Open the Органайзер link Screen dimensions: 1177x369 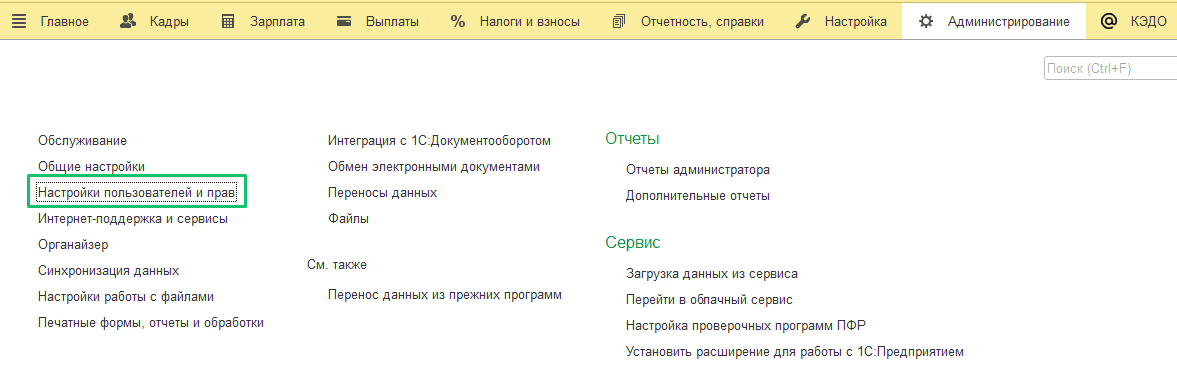73,244
